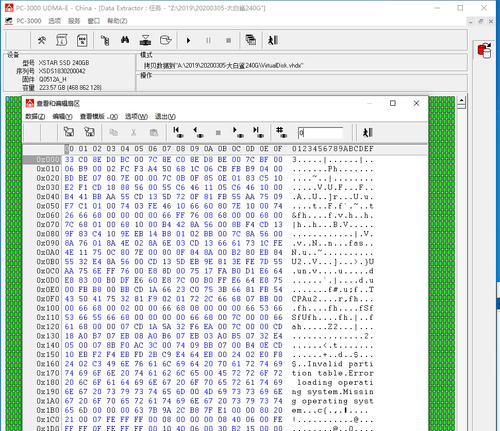
Task: Open the hammer-and-wrench tools icon
Action: coord(42,40)
